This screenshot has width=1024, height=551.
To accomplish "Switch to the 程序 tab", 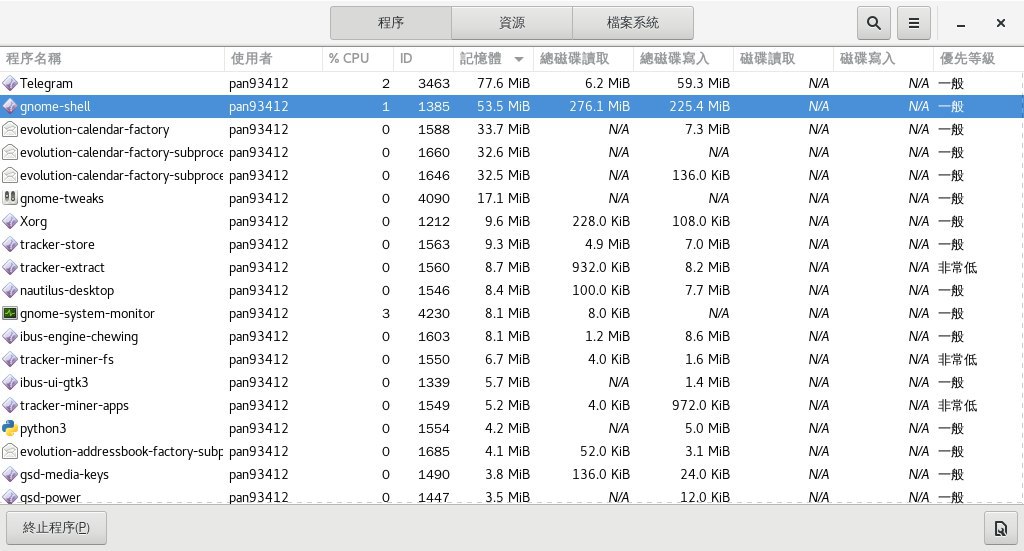I will coord(391,23).
